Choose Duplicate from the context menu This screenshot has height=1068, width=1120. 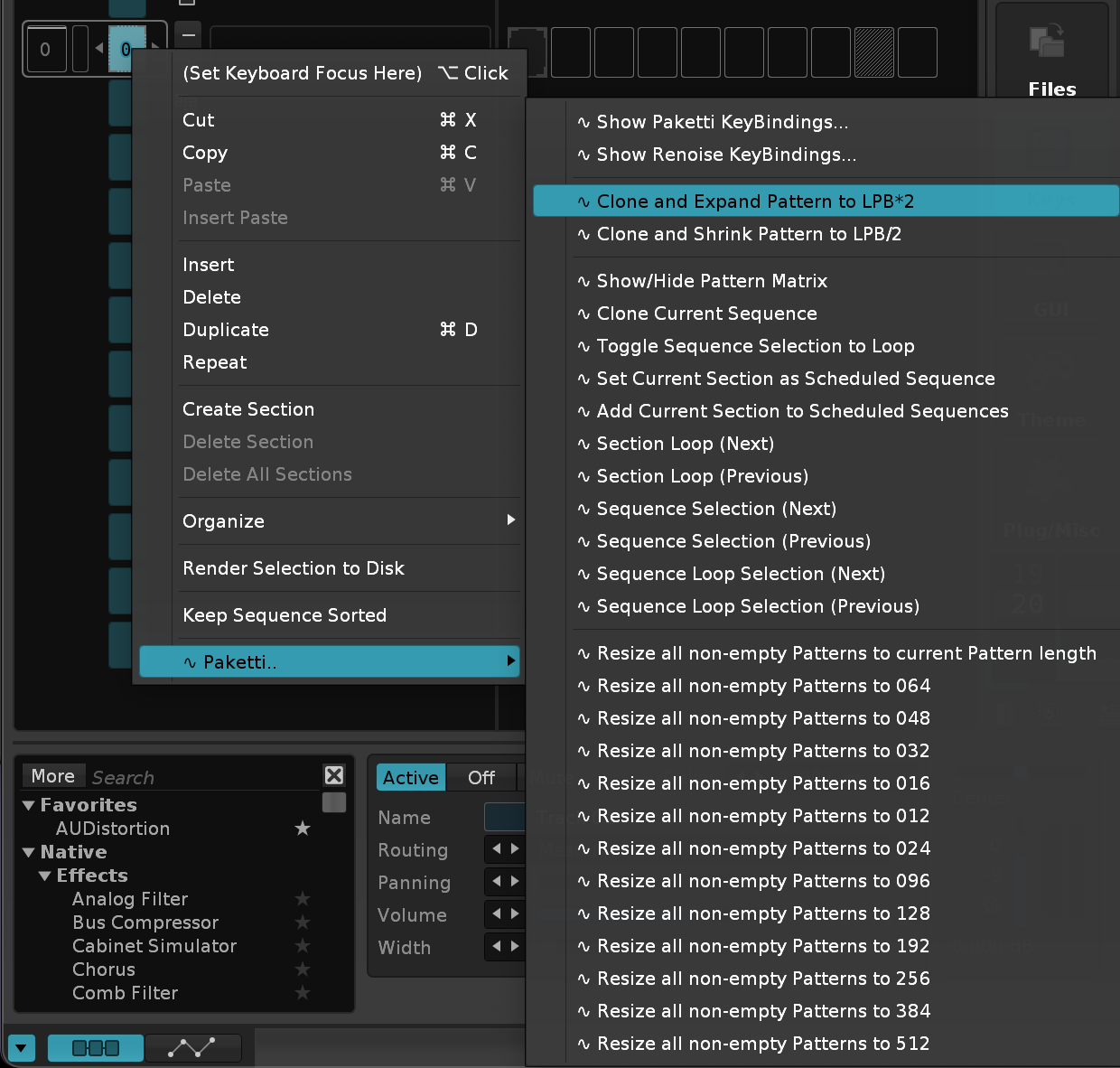[x=226, y=330]
